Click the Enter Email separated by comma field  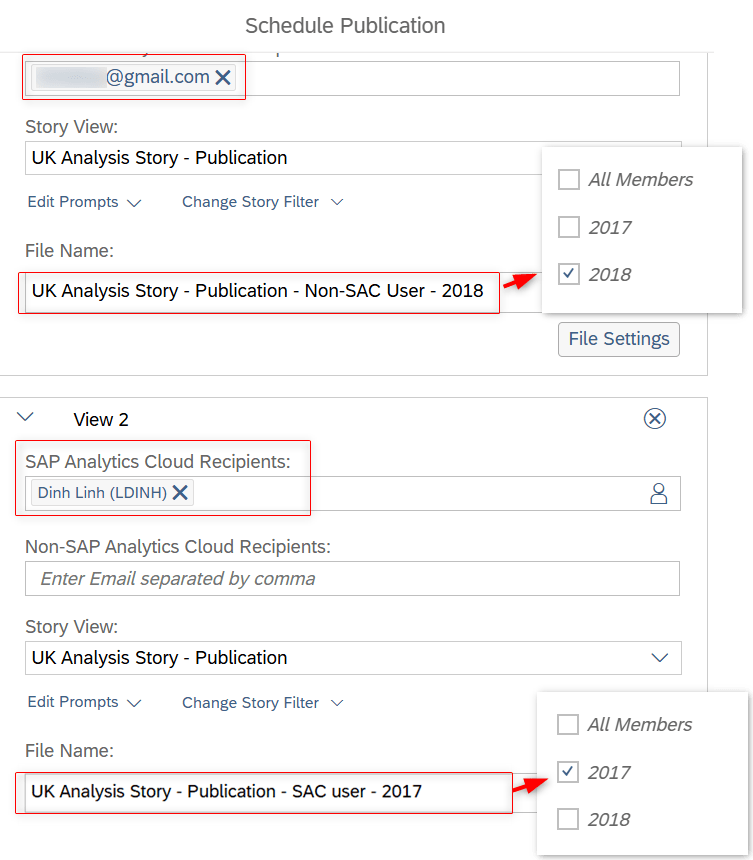352,579
